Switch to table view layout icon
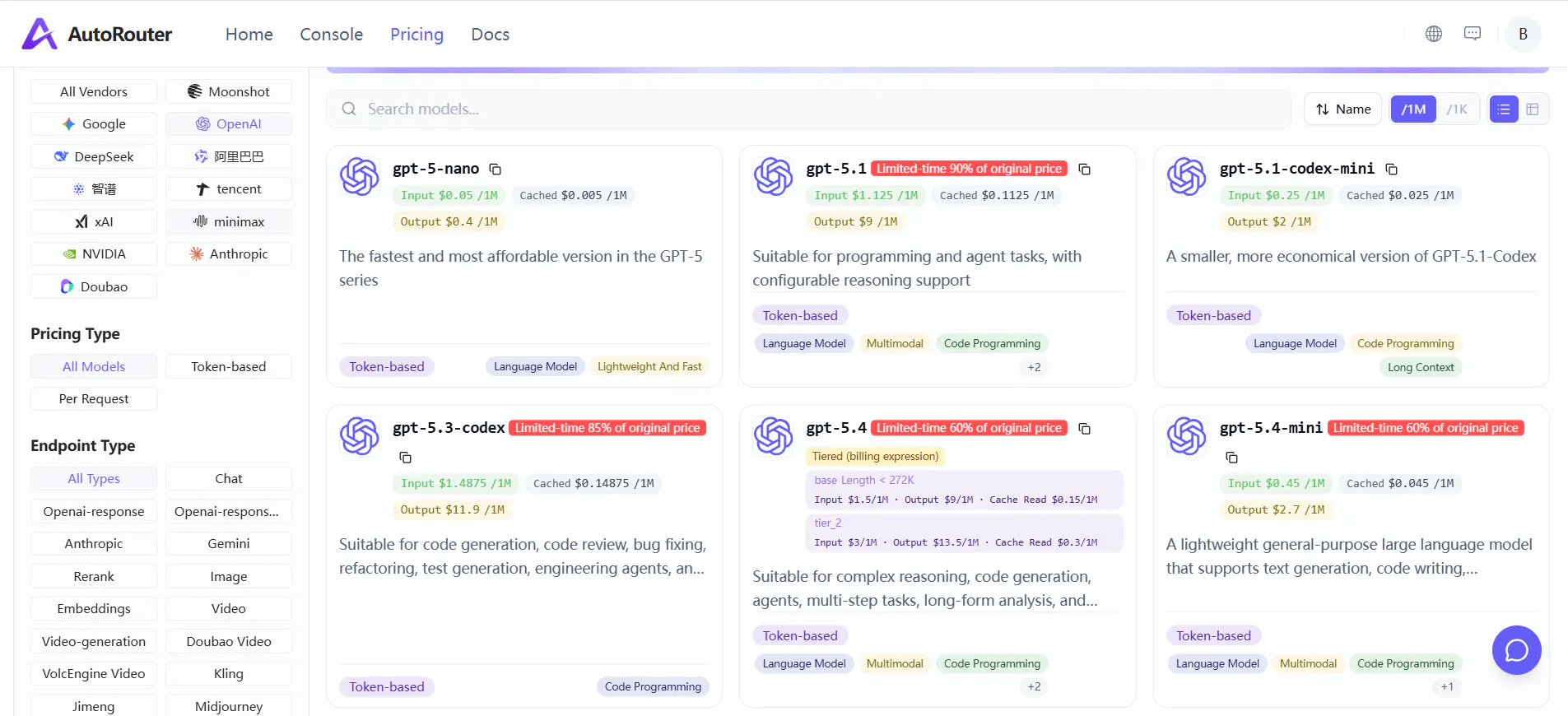The height and width of the screenshot is (716, 1568). 1533,109
